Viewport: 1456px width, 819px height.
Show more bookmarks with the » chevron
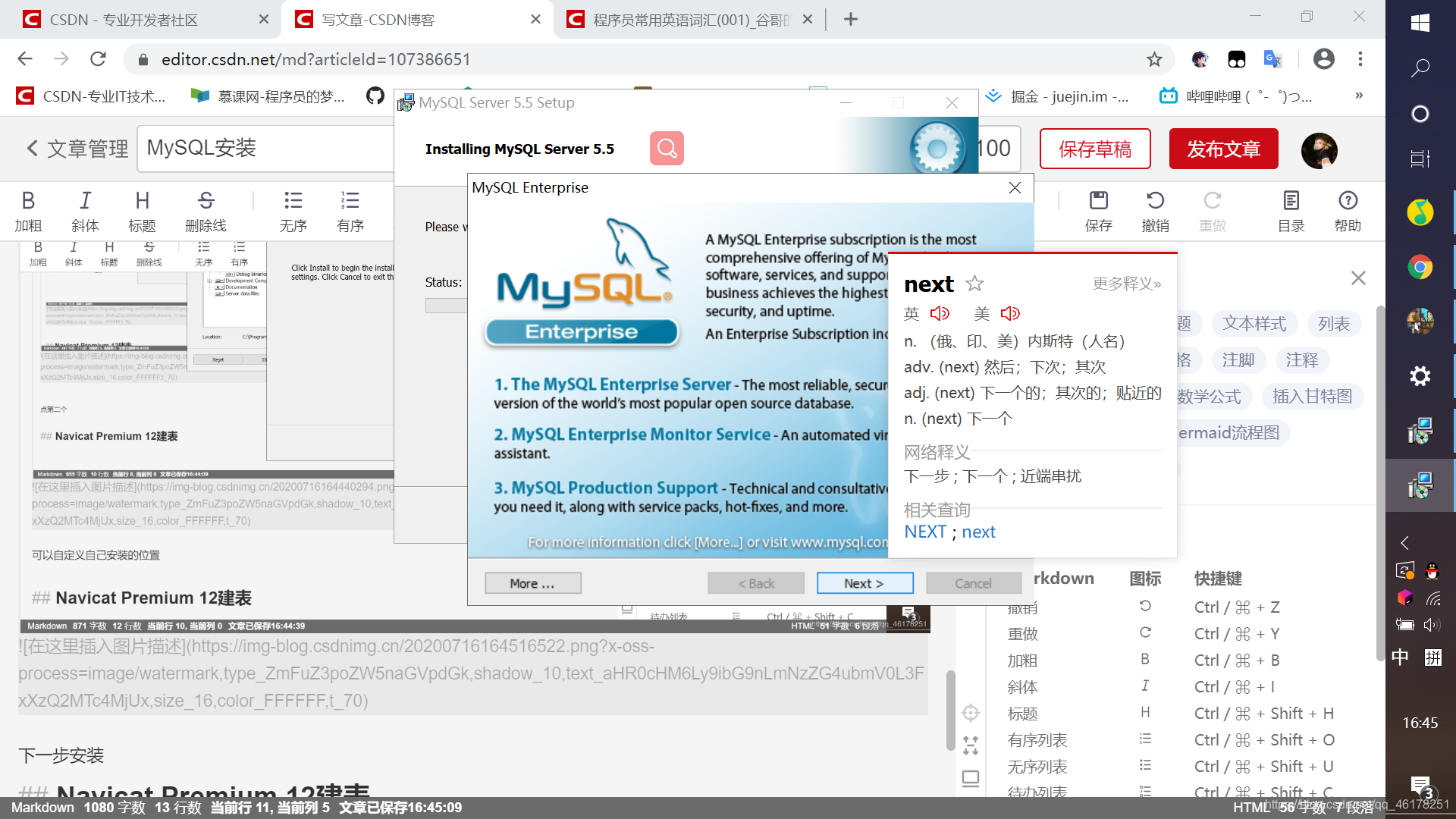(1359, 96)
